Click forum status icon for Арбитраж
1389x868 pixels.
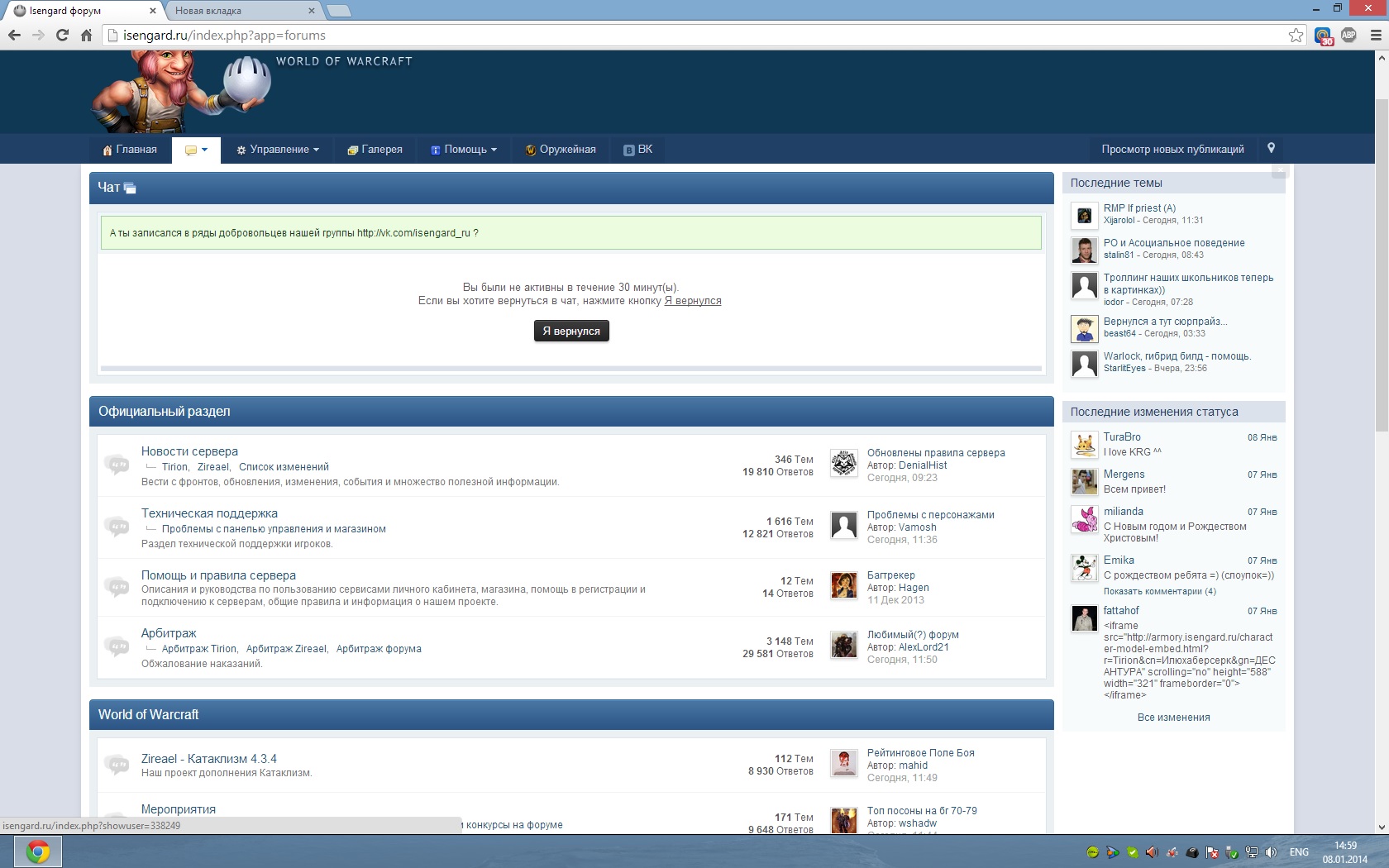(x=117, y=646)
